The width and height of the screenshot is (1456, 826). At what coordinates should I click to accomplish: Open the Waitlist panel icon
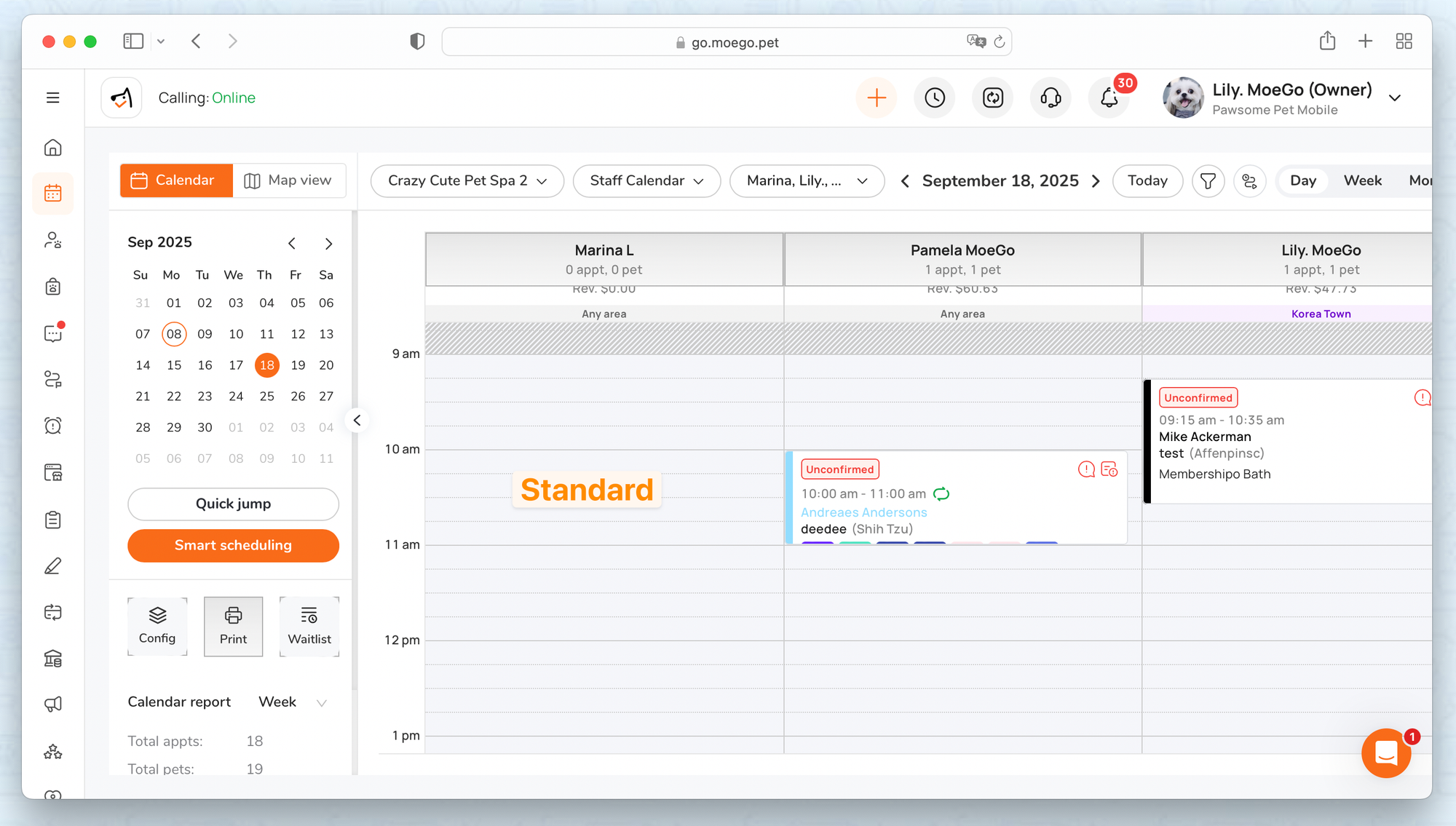[309, 626]
